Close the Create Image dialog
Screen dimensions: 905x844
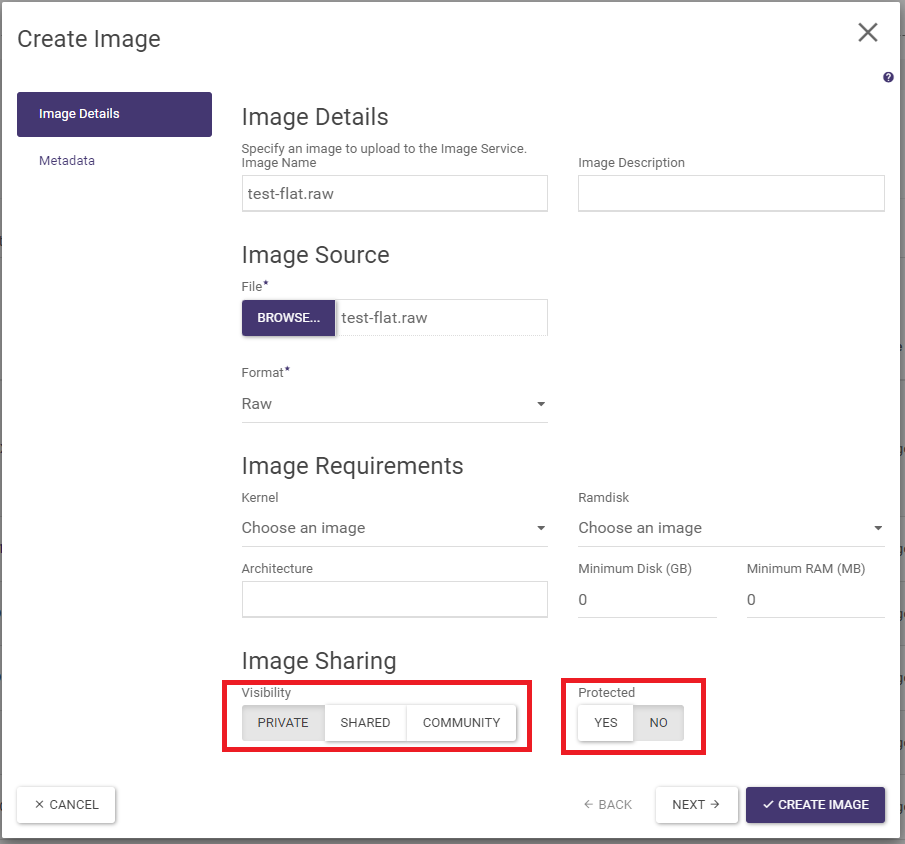coord(867,33)
